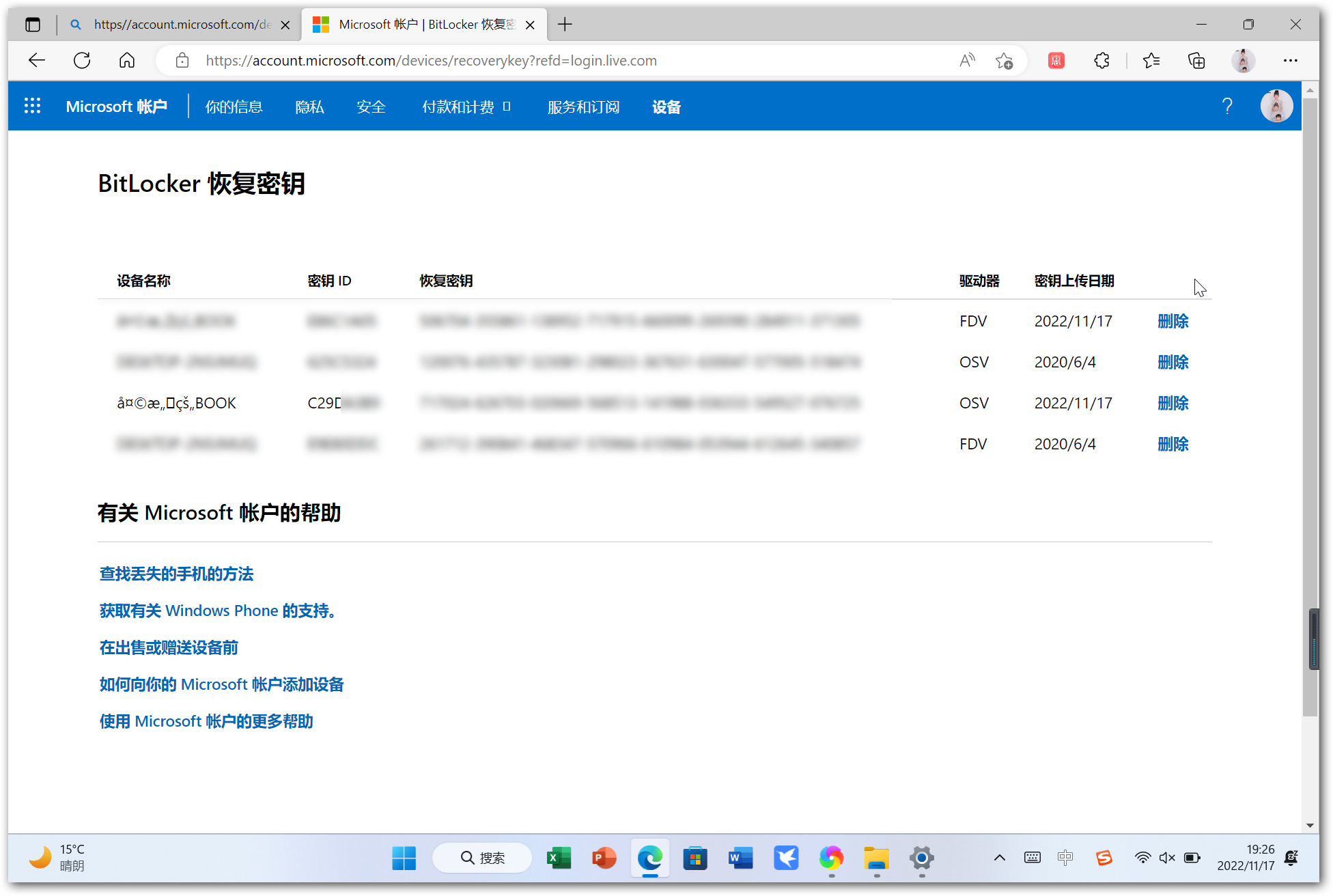The height and width of the screenshot is (896, 1333).
Task: Open 使用 Microsoft 帐户的更多帮助 link
Action: pos(206,721)
